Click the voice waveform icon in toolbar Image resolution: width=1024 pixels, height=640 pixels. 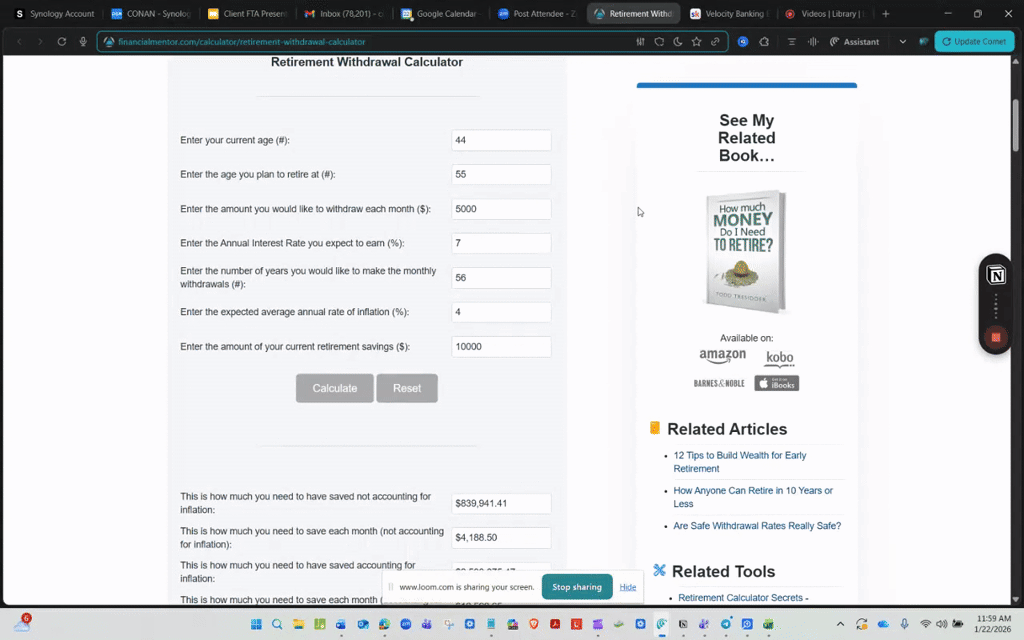(813, 41)
